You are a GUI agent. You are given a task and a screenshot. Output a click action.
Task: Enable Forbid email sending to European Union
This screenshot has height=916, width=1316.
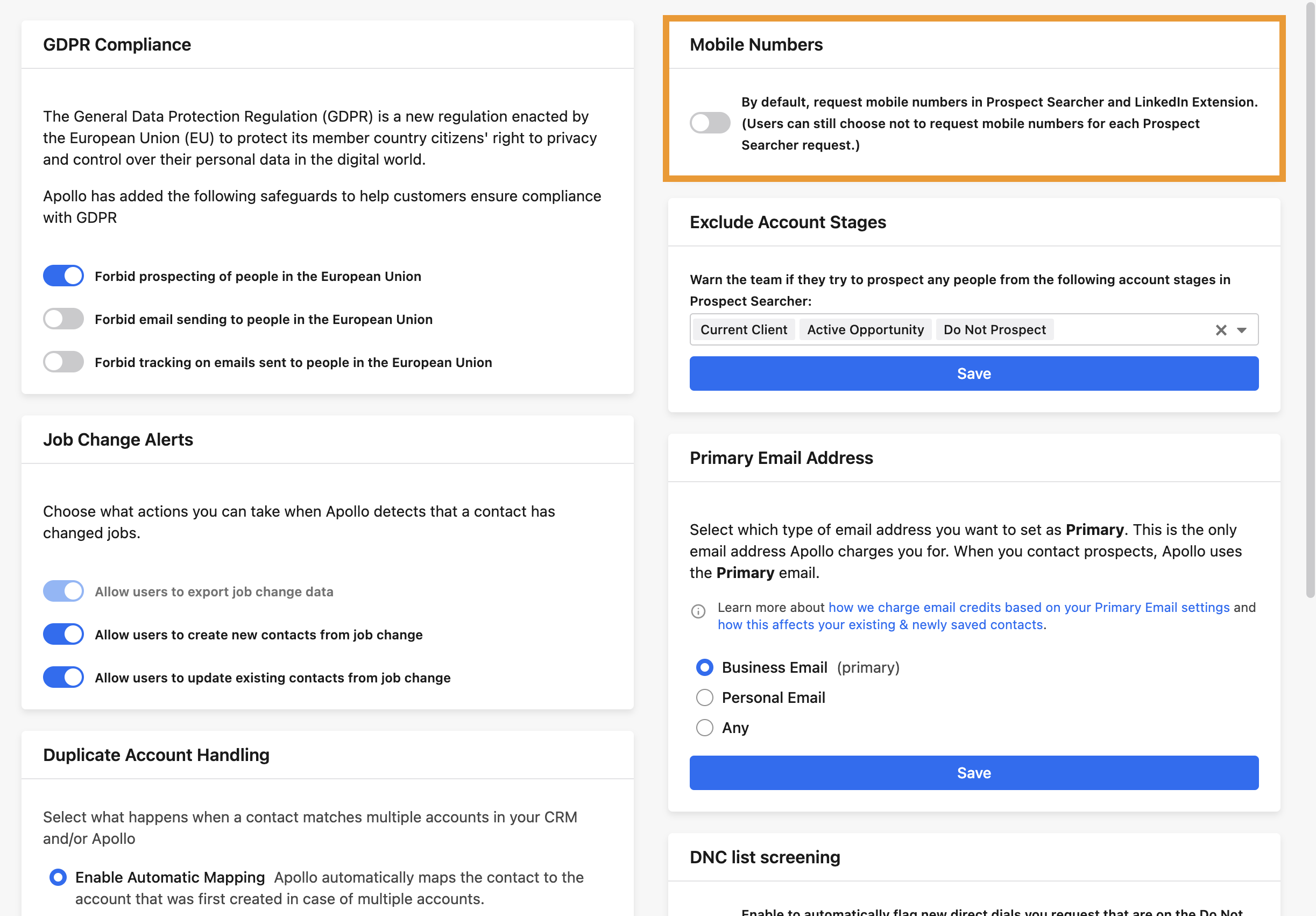[63, 319]
